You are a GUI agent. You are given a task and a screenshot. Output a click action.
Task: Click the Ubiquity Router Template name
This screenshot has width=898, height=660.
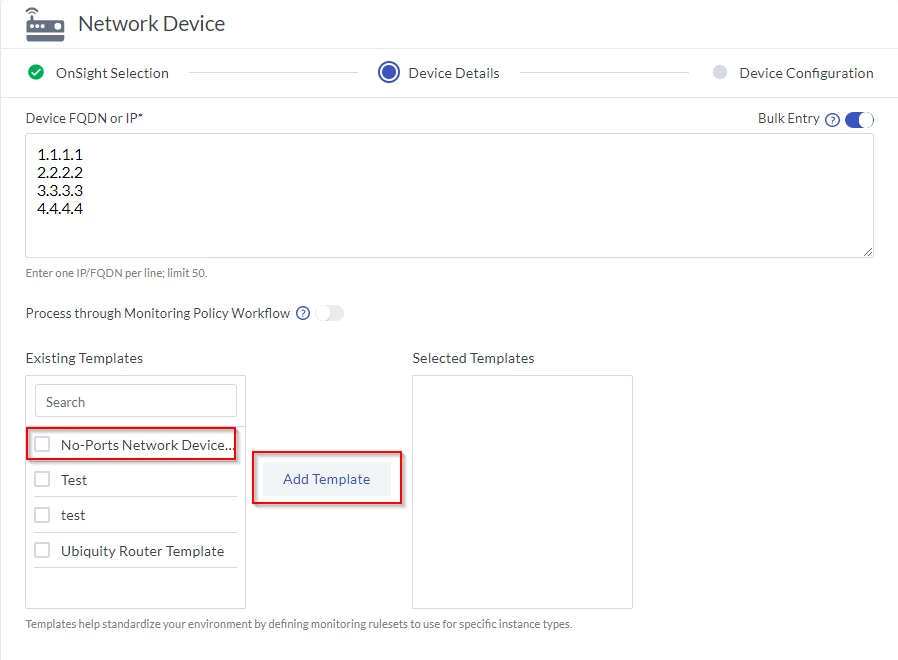pyautogui.click(x=143, y=551)
